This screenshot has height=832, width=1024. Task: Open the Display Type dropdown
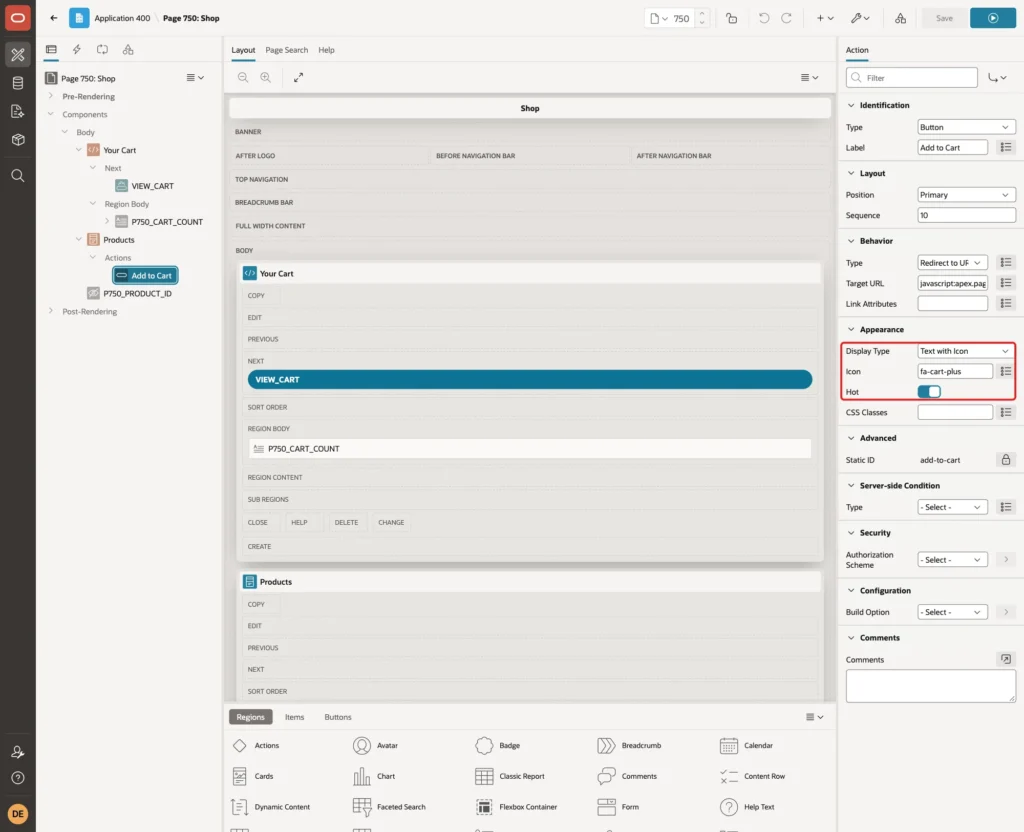(966, 351)
